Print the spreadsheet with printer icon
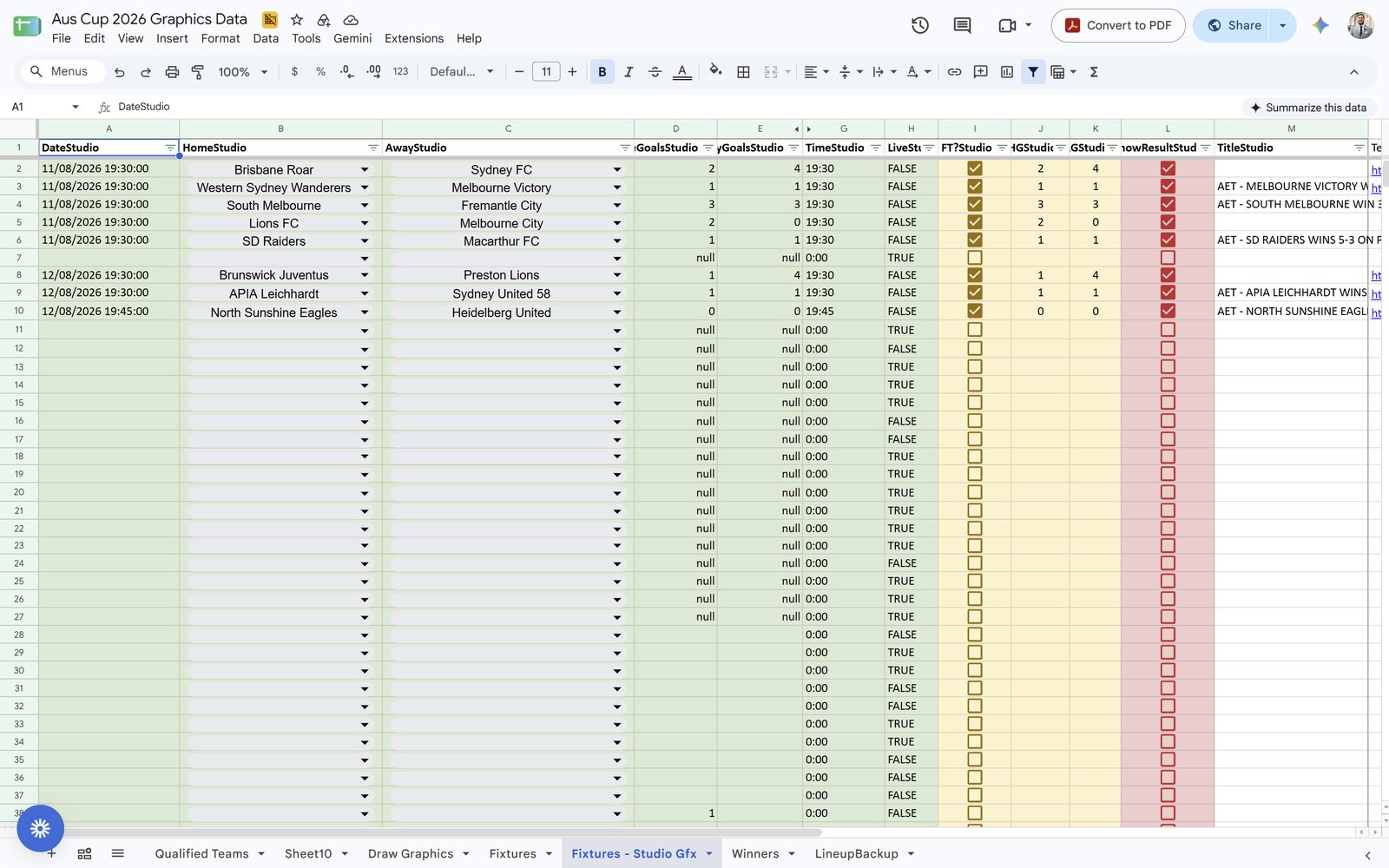Viewport: 1389px width, 868px height. [172, 72]
